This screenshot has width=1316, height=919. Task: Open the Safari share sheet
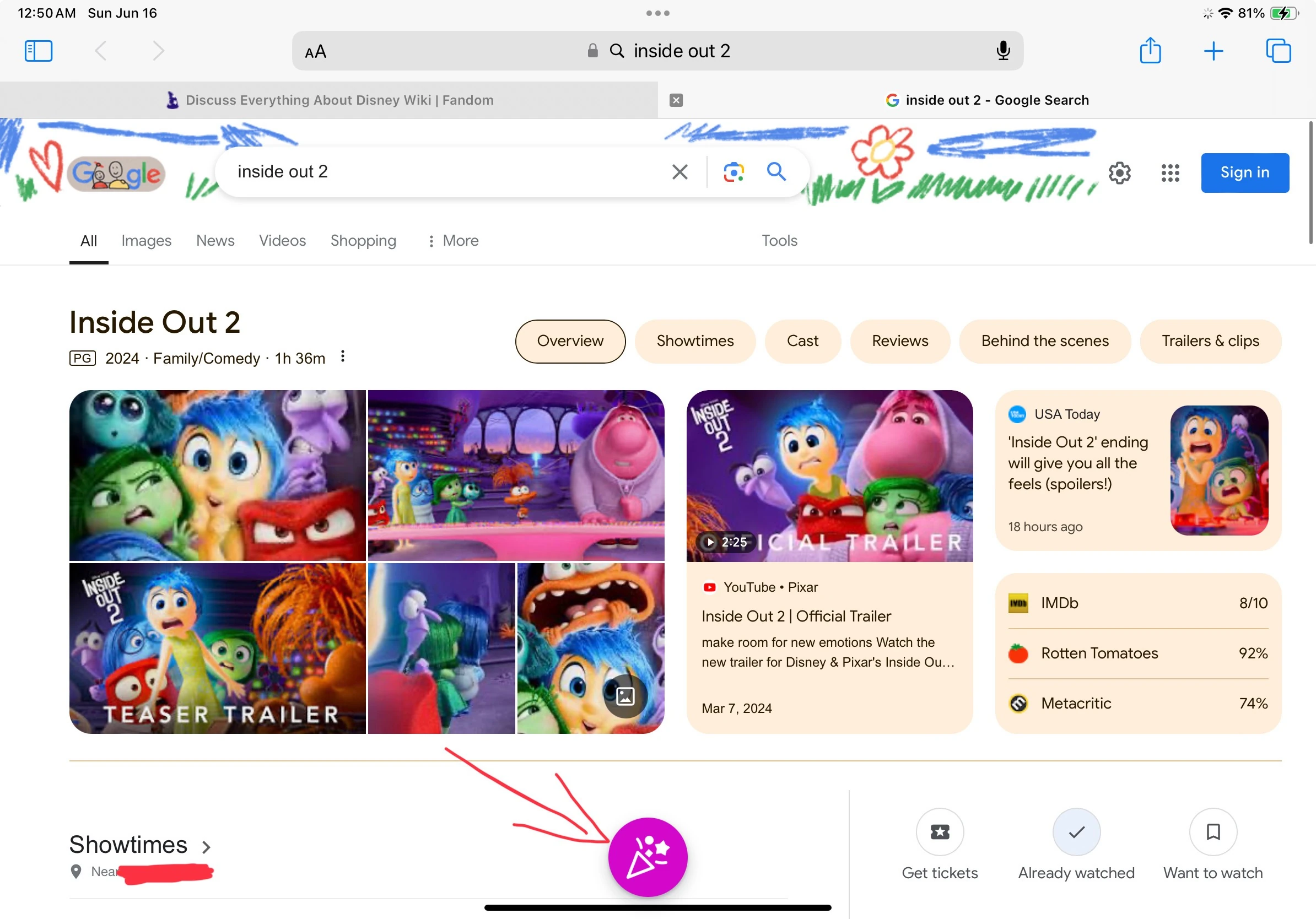pos(1150,51)
